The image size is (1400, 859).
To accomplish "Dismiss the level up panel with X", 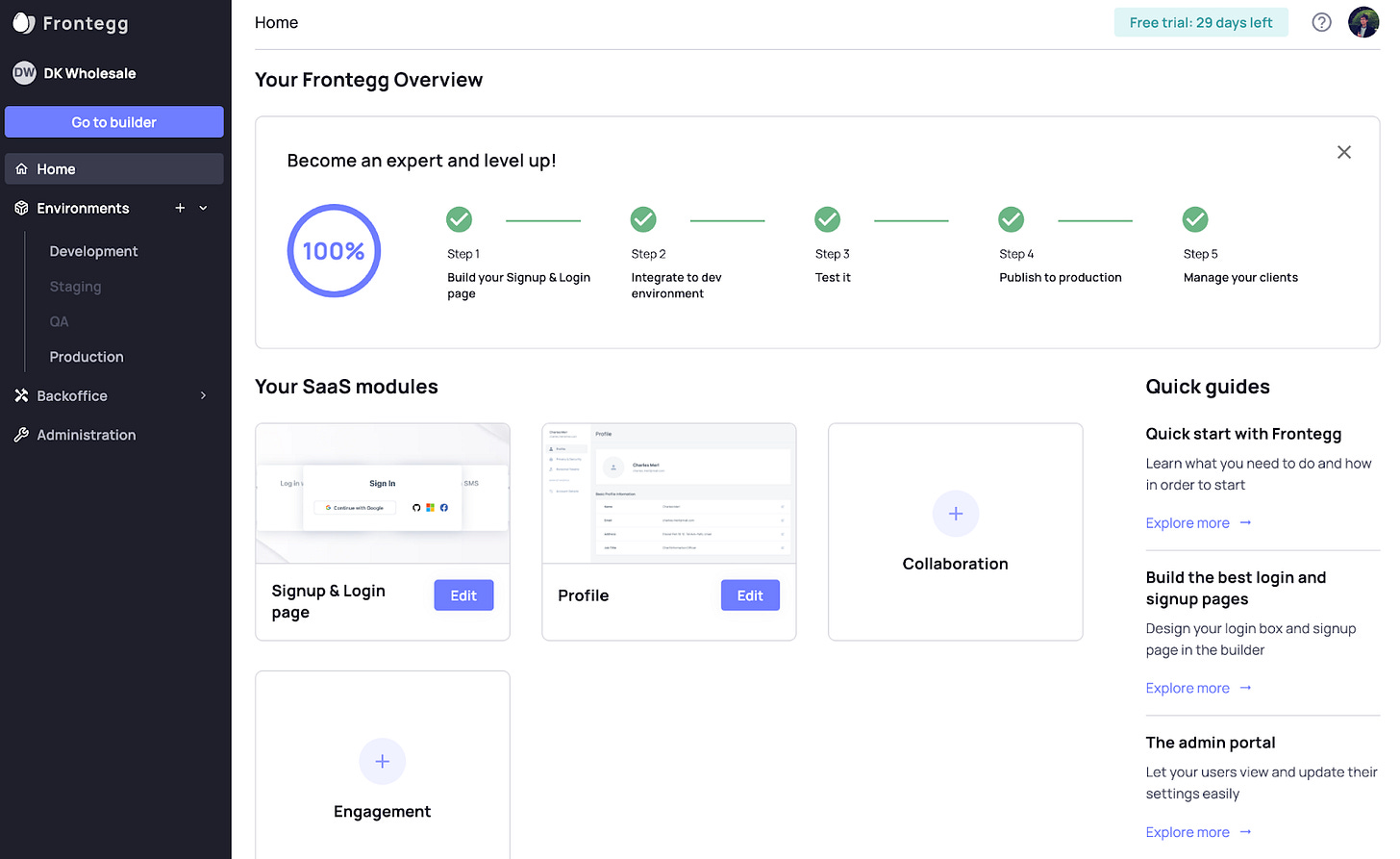I will click(x=1344, y=152).
